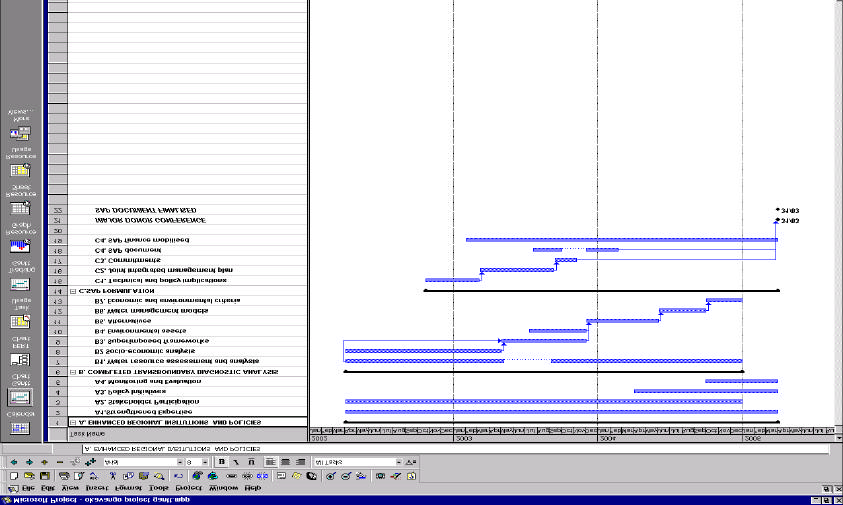Screen dimensions: 843x505
Task: Toggle Italic formatting button
Action: [235, 462]
